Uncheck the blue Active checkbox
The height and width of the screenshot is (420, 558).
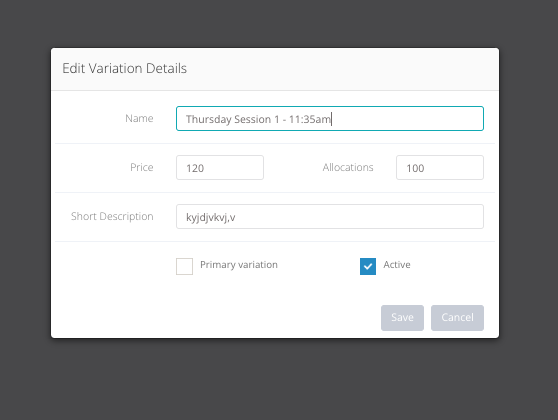(368, 266)
